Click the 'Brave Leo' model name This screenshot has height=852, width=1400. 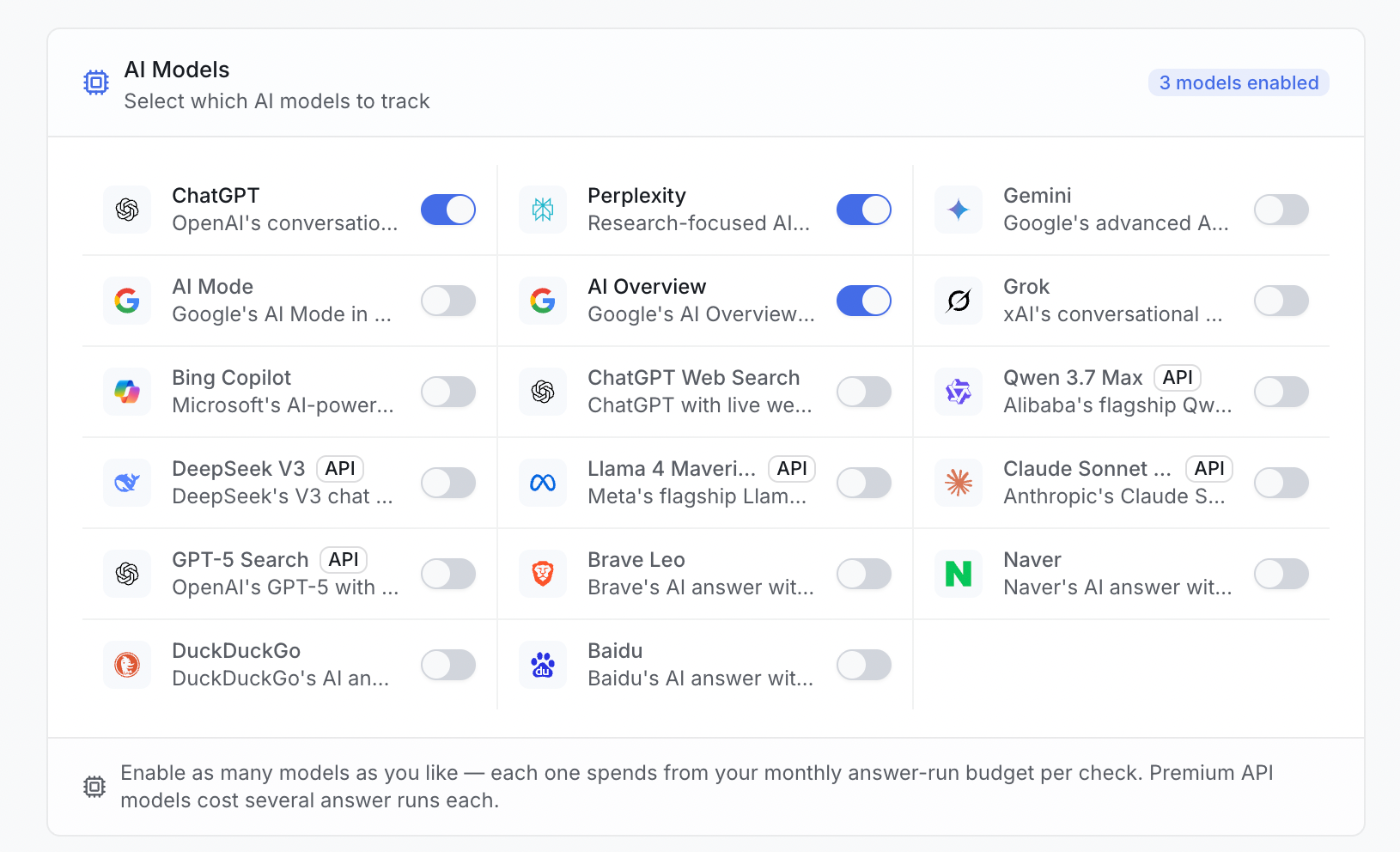pos(636,560)
